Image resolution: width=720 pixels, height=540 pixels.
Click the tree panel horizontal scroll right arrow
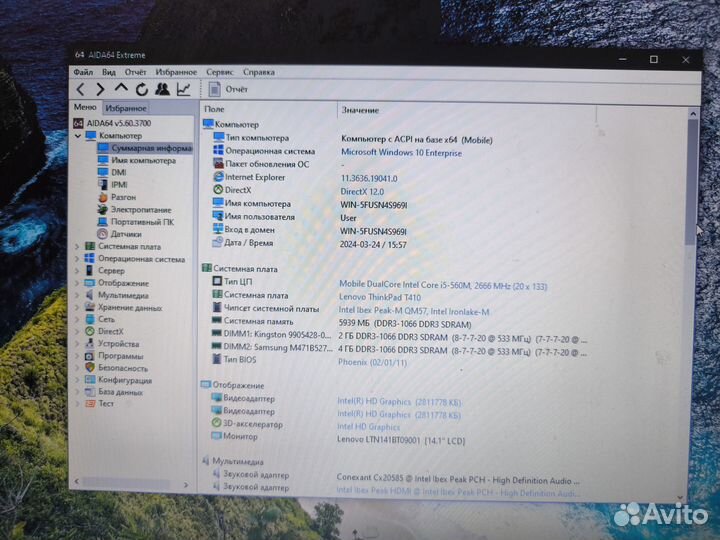click(186, 485)
